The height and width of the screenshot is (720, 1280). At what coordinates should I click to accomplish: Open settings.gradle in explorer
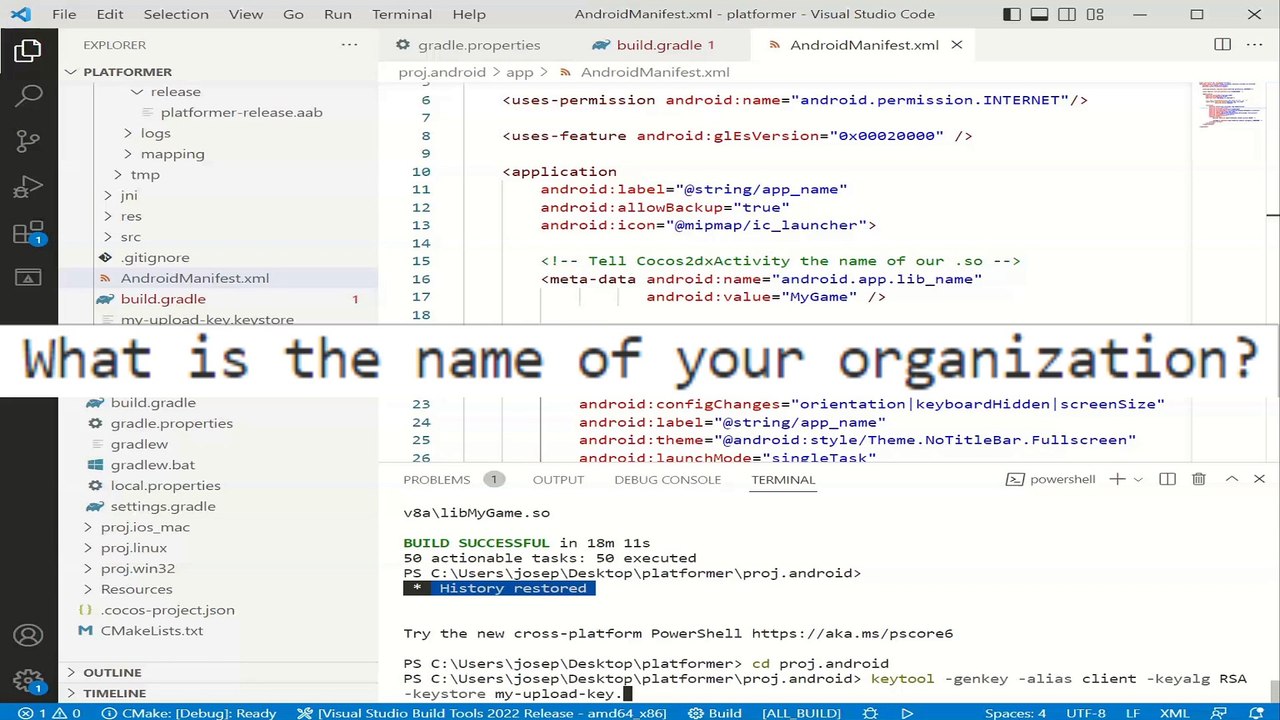162,506
